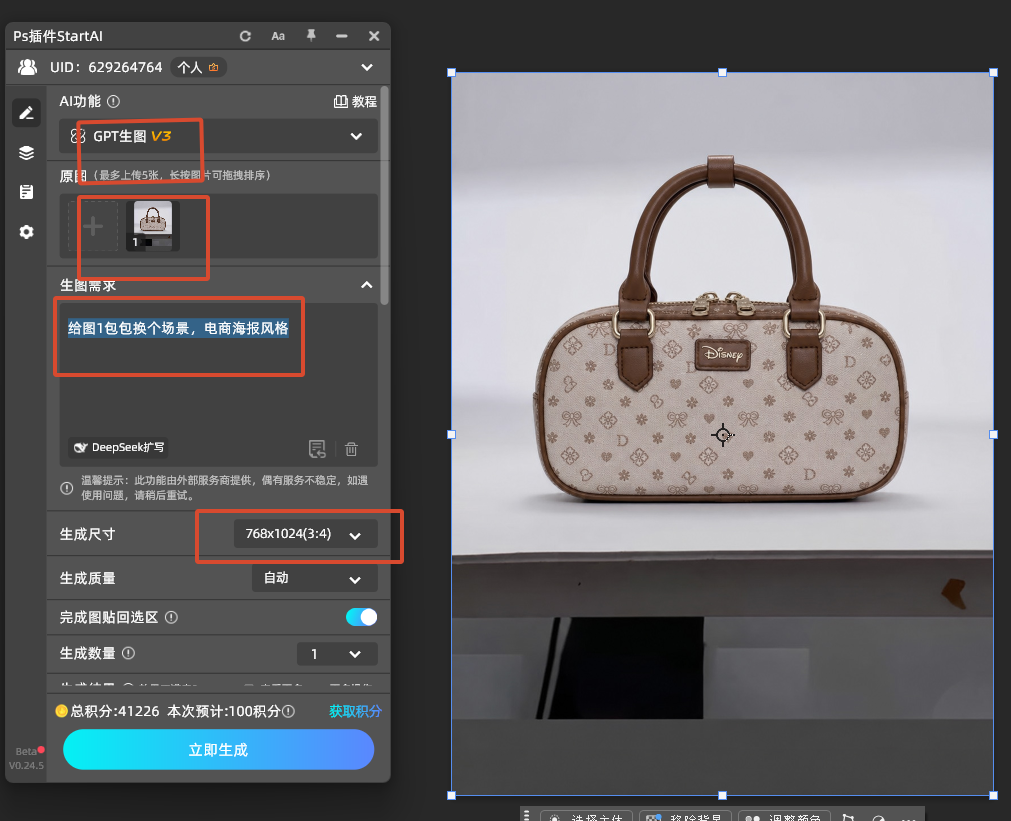Click the info icon beside 完成图贴回选区

click(x=172, y=617)
